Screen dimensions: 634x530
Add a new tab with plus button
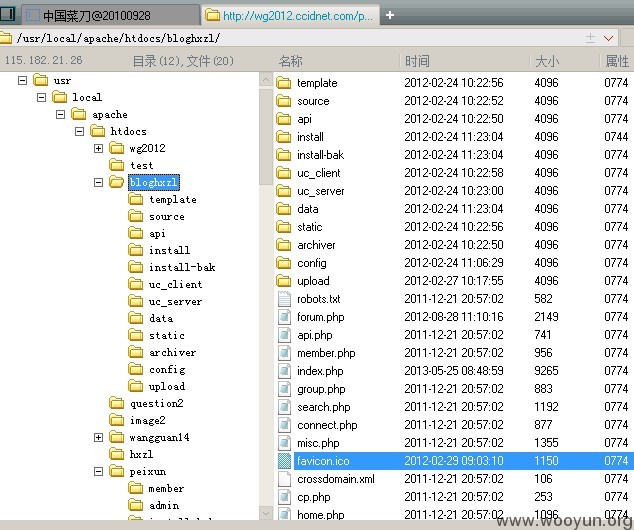pyautogui.click(x=390, y=15)
